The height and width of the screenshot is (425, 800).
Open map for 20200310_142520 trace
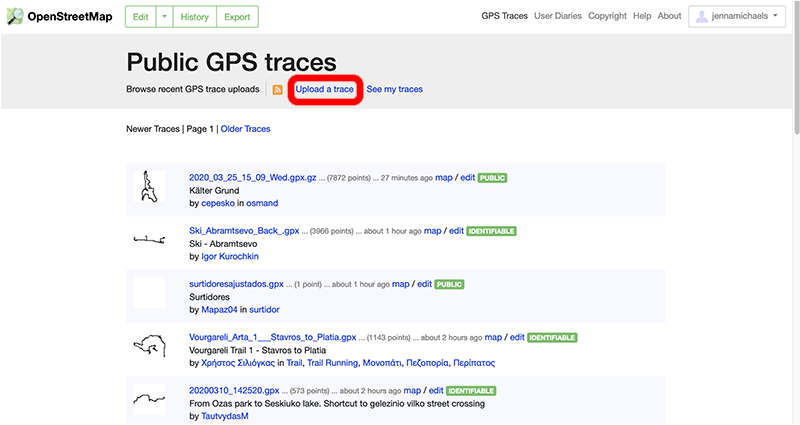point(412,390)
